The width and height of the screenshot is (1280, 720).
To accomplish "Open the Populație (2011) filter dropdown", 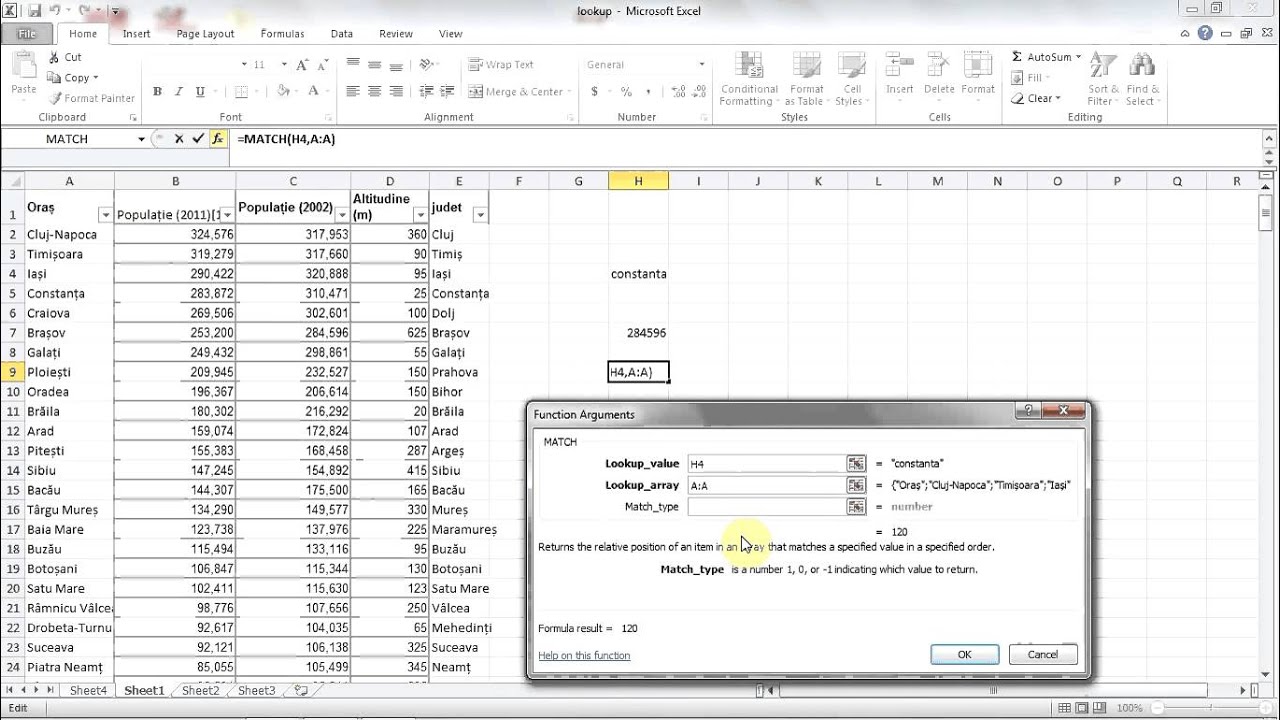I will click(x=228, y=215).
